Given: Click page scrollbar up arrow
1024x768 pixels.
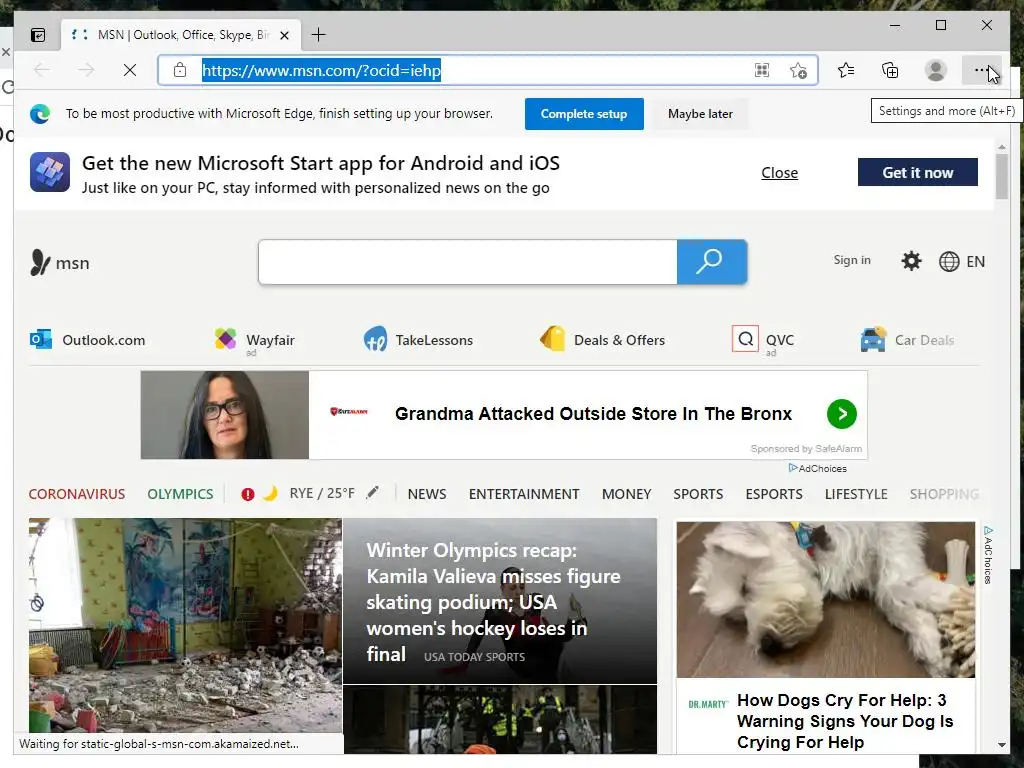Looking at the screenshot, I should tap(1002, 147).
